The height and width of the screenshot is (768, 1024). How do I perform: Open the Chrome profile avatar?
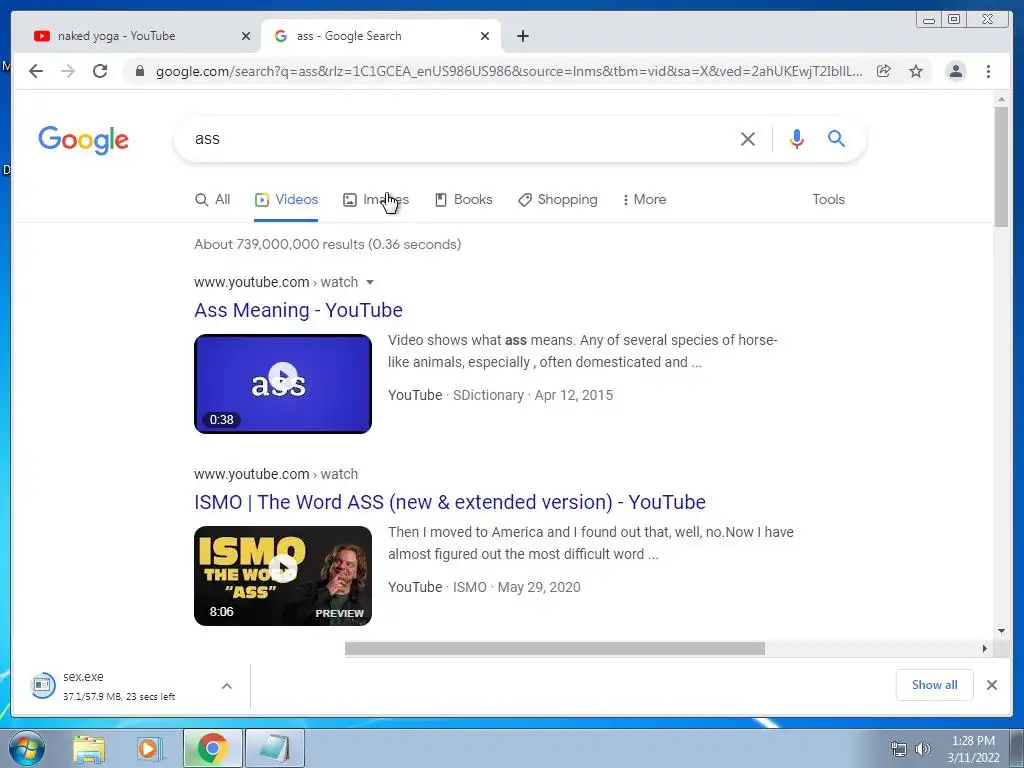click(955, 71)
